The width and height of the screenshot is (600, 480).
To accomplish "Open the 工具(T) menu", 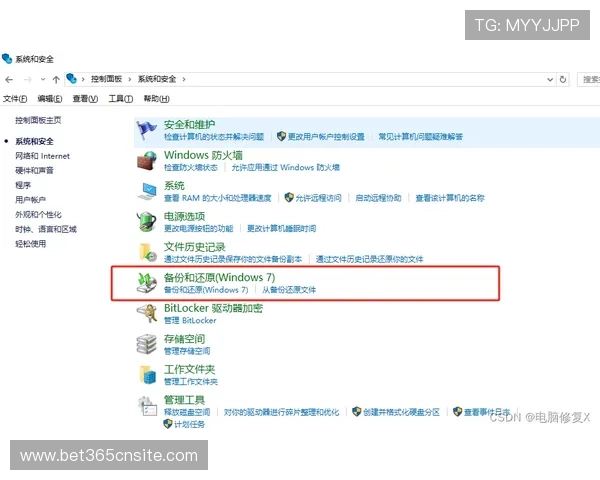I will (121, 99).
